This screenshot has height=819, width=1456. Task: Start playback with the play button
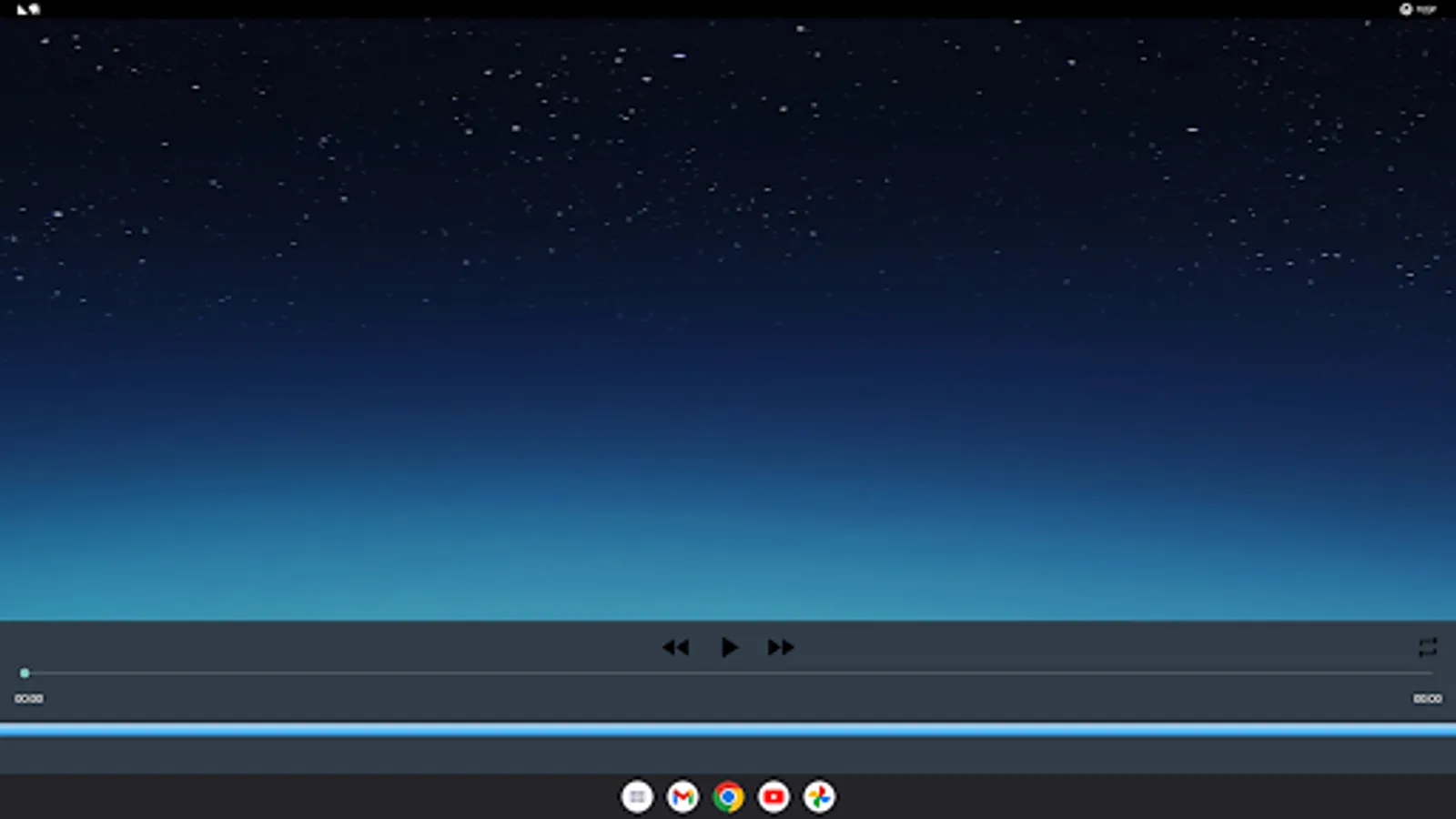click(x=729, y=647)
